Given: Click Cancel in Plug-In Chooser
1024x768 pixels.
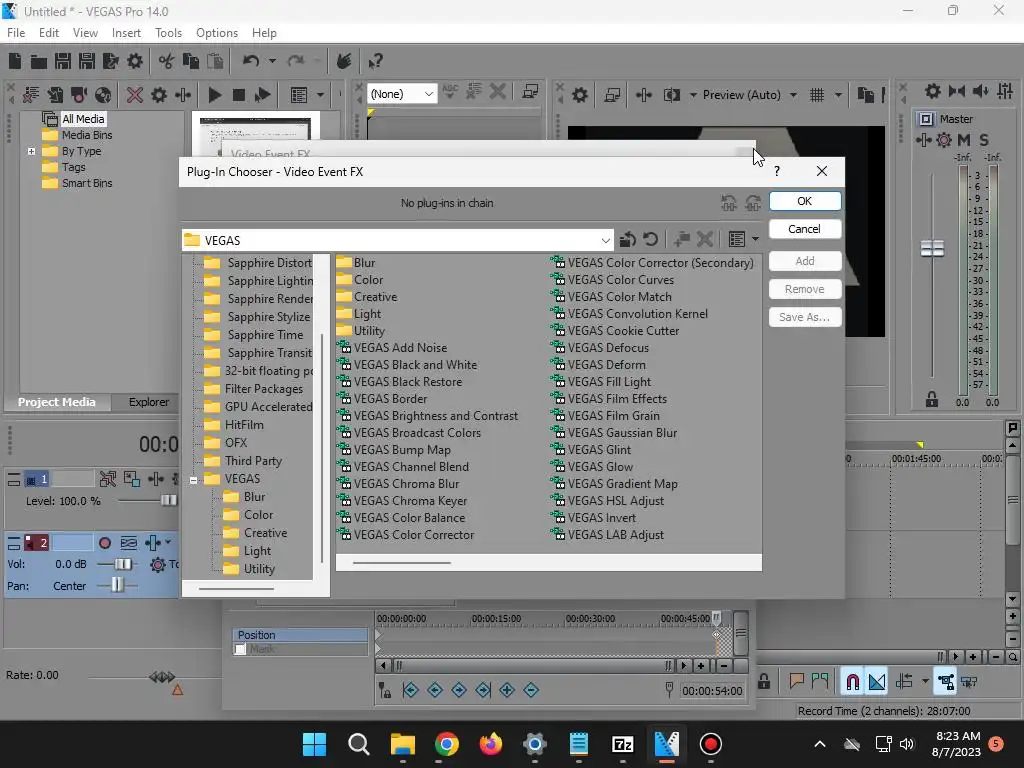Looking at the screenshot, I should tap(805, 229).
